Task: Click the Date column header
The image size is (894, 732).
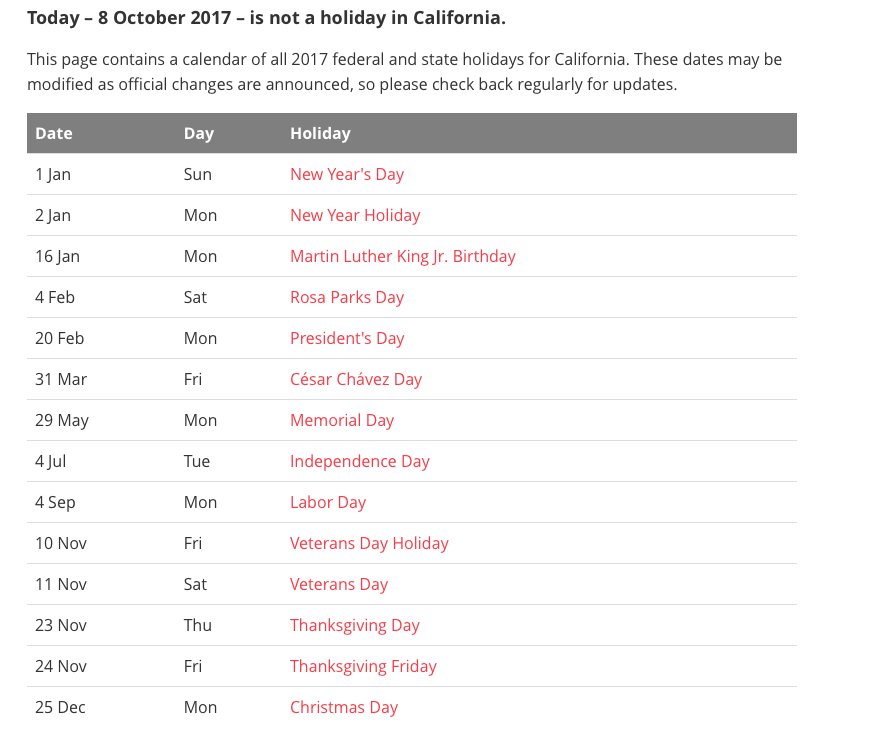Action: (x=54, y=133)
